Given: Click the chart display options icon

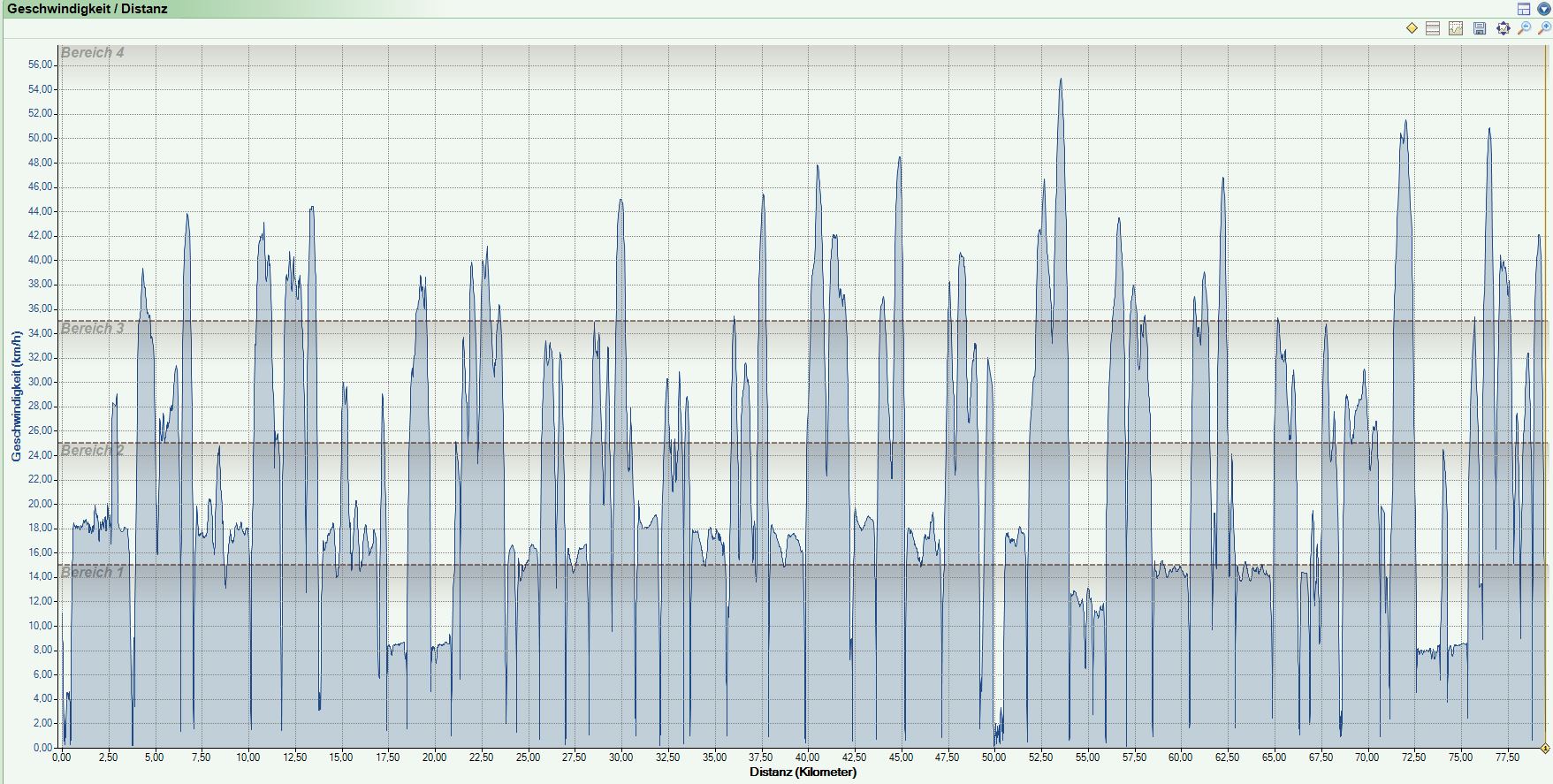Looking at the screenshot, I should [x=1456, y=28].
